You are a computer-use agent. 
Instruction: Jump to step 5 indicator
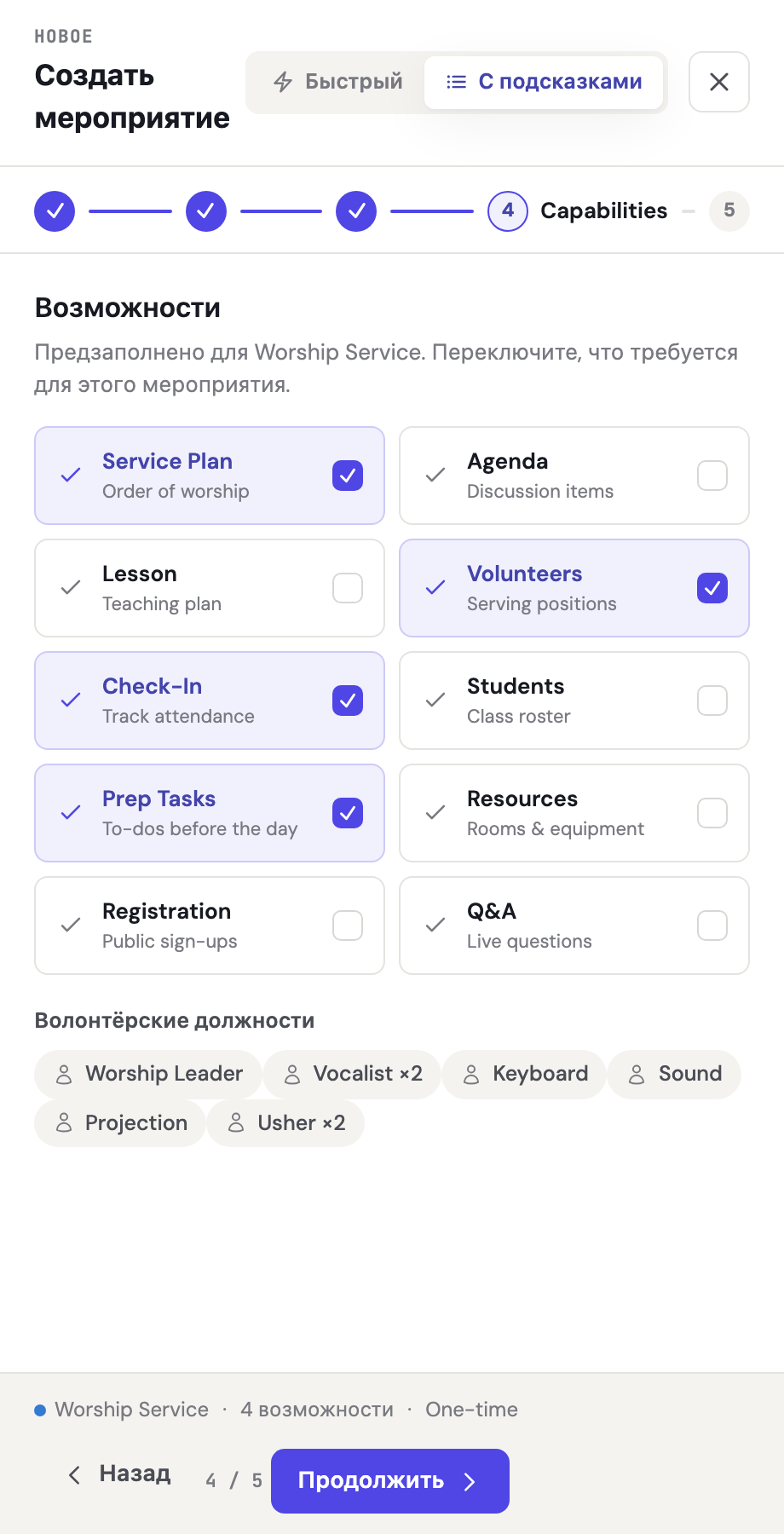click(729, 210)
